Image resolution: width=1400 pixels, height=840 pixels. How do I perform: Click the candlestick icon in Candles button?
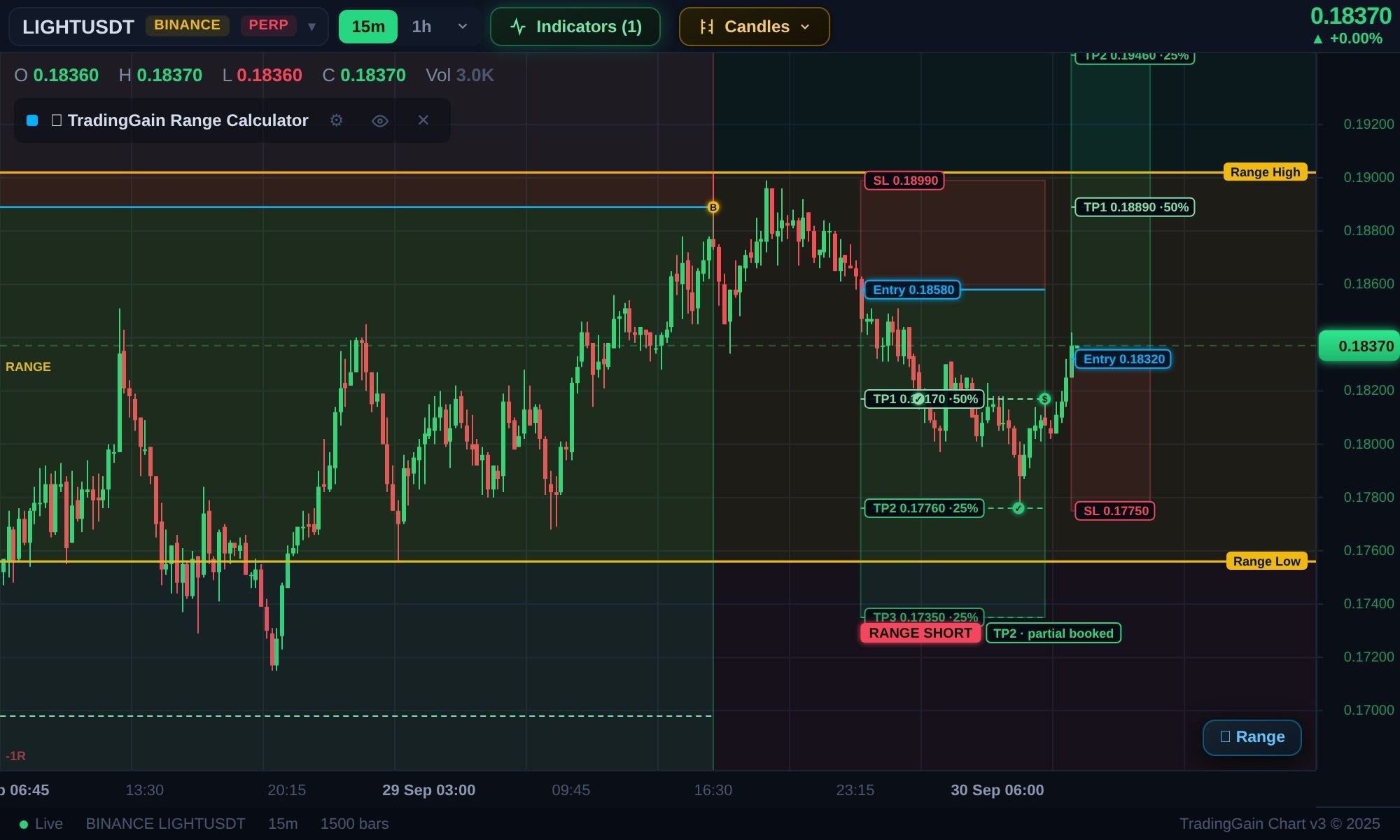tap(707, 27)
